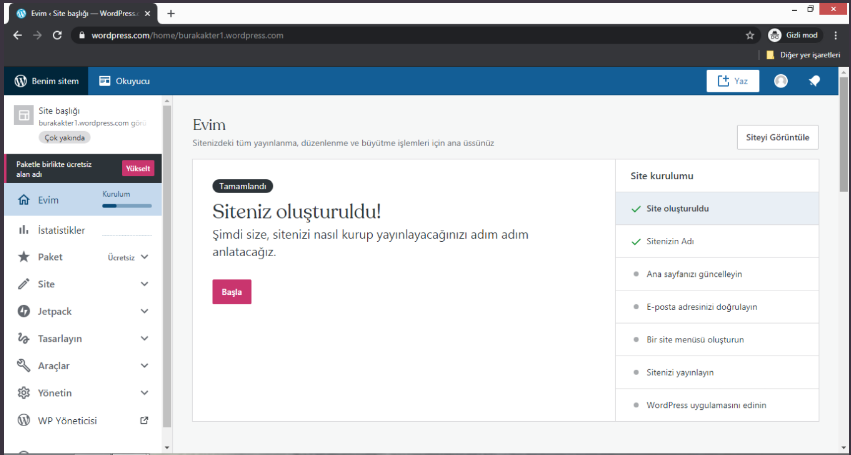The height and width of the screenshot is (455, 851).
Task: Click the Jetpack sidebar icon
Action: [24, 311]
